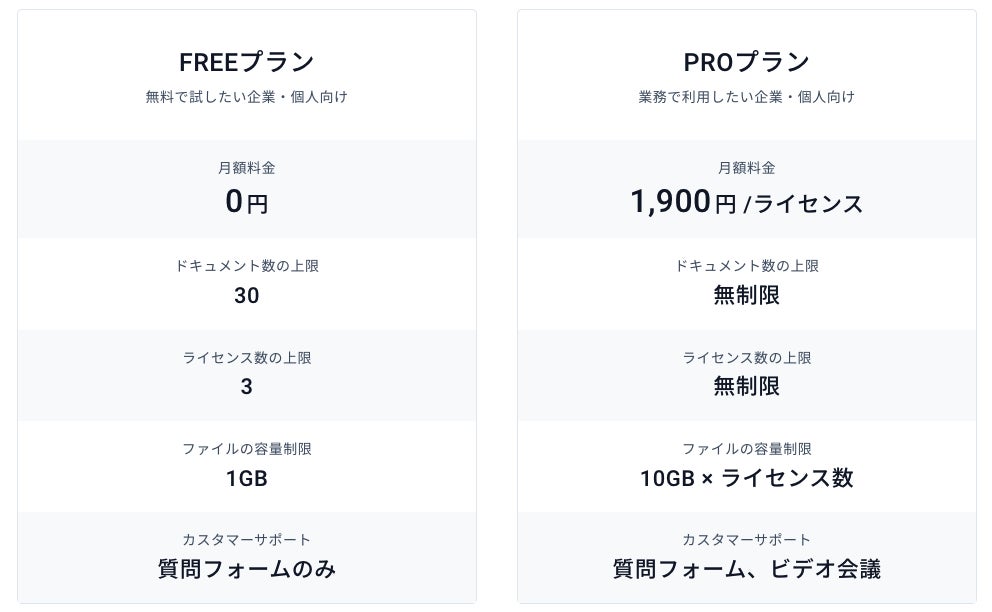Click PRO plan ファイルの容量制限 label
Screen dimensions: 992x612
[x=746, y=449]
